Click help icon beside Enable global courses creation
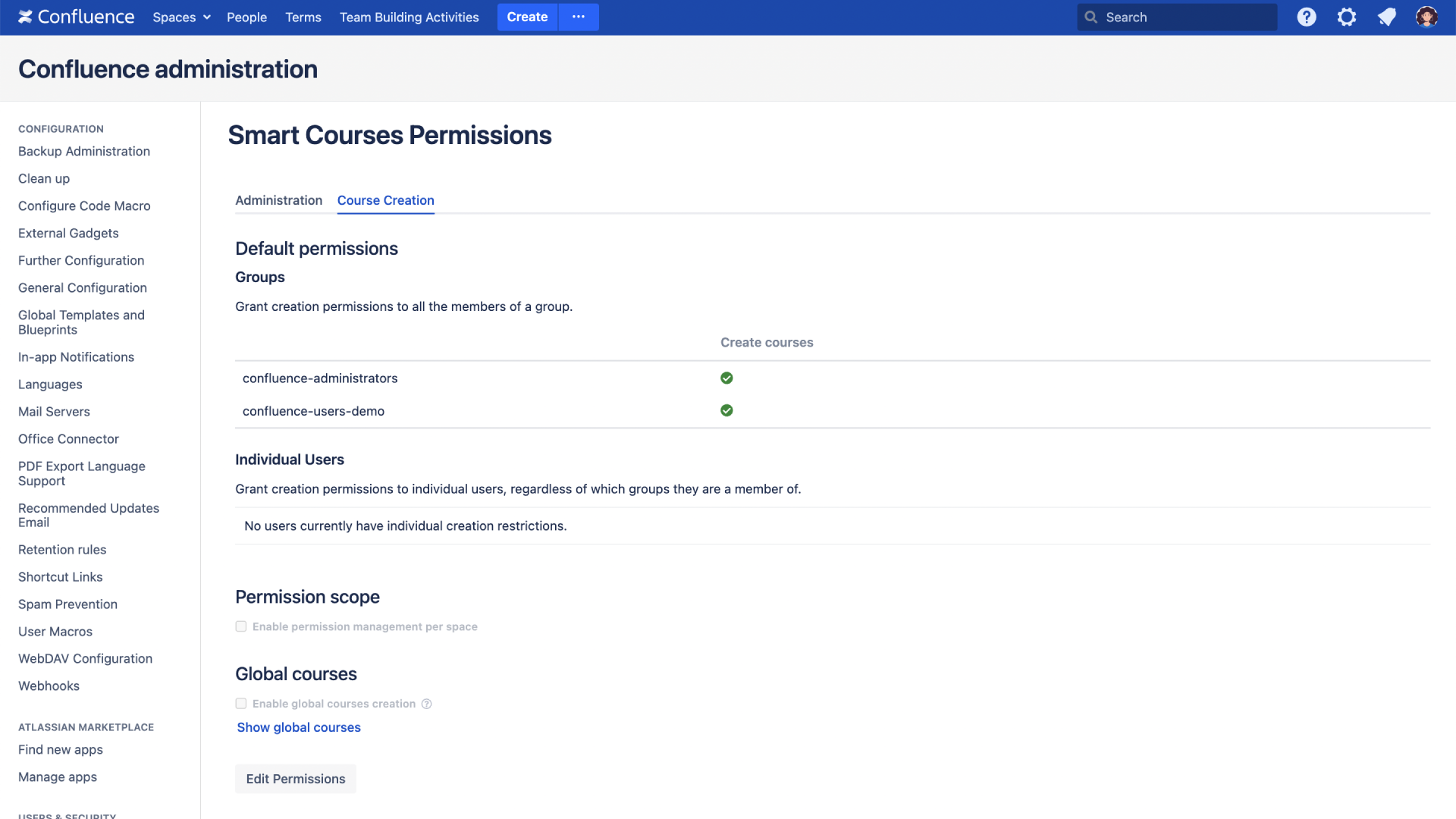 coord(427,704)
